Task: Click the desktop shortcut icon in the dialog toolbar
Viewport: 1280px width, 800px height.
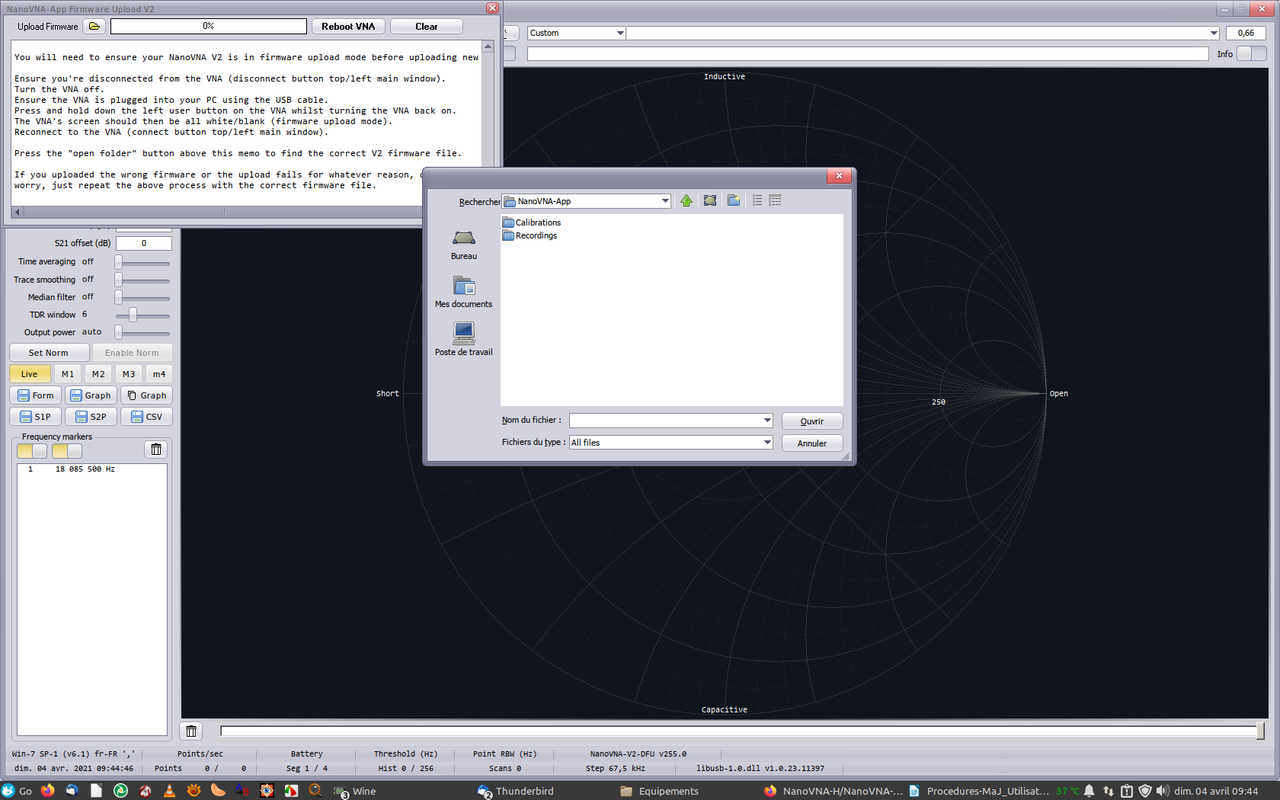Action: (x=710, y=201)
